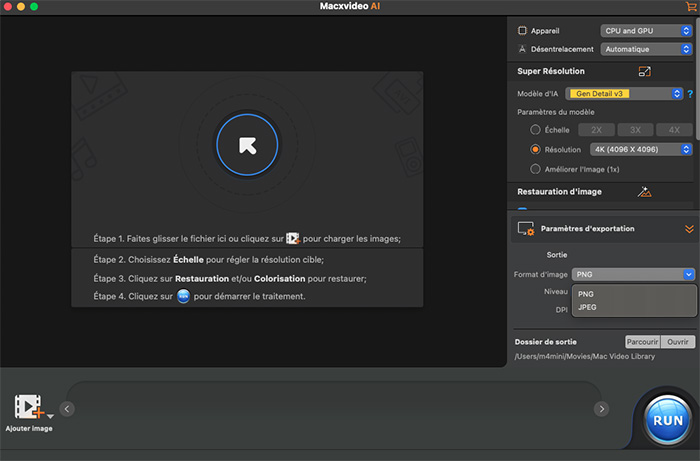The width and height of the screenshot is (700, 461).
Task: Click the Paramètres du modèle label
Action: click(556, 112)
